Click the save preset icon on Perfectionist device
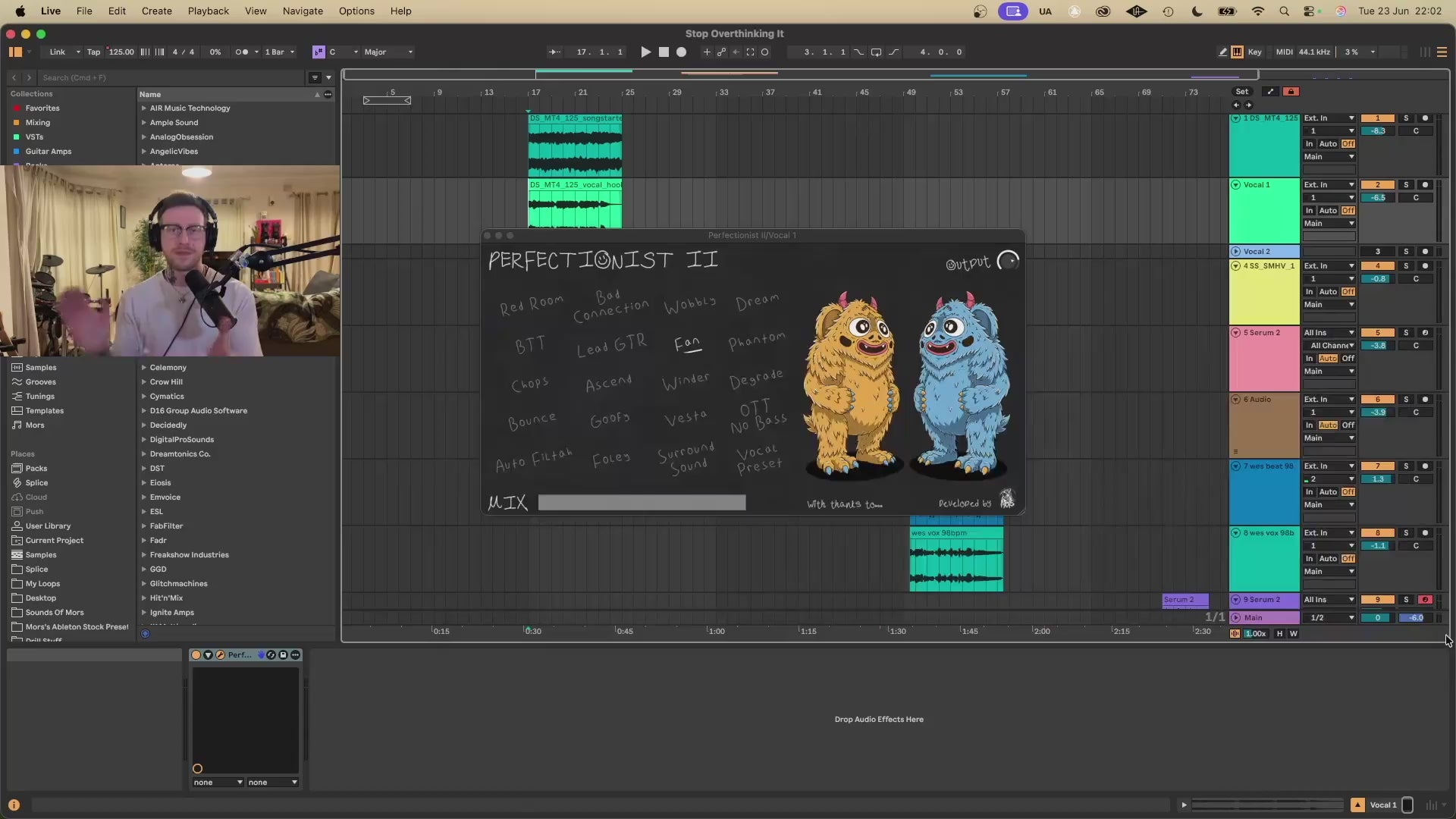Image resolution: width=1456 pixels, height=819 pixels. coord(283,655)
